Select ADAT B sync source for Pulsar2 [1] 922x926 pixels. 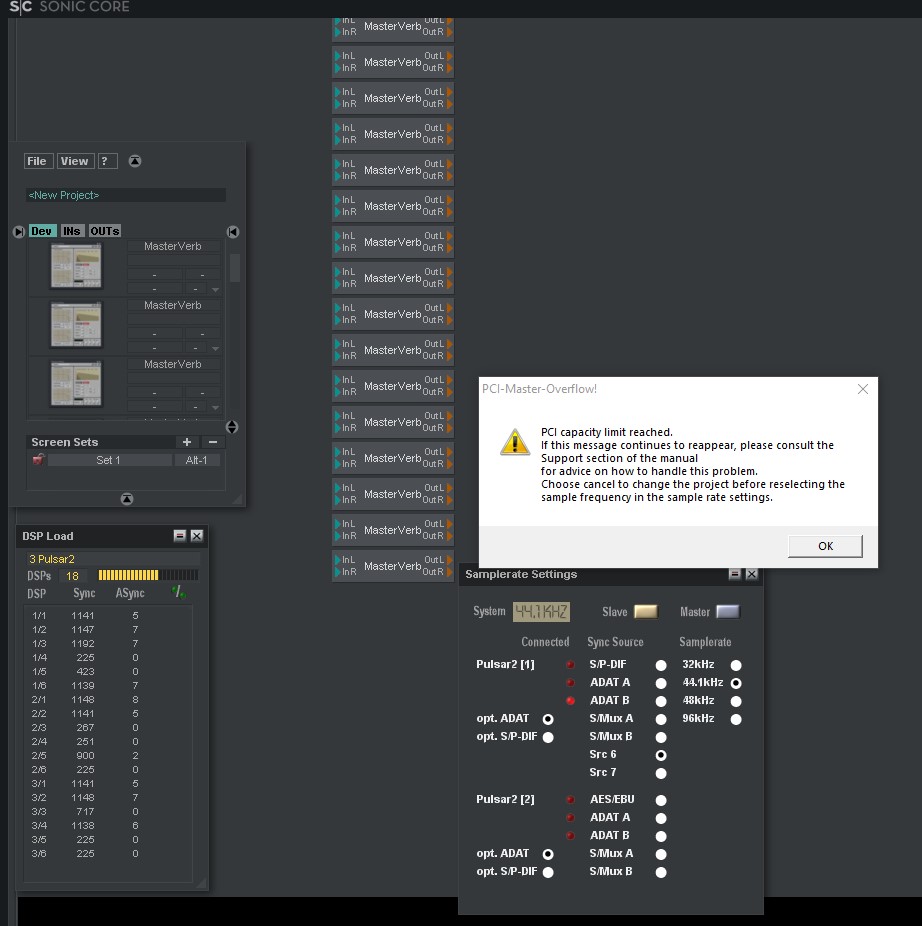661,702
